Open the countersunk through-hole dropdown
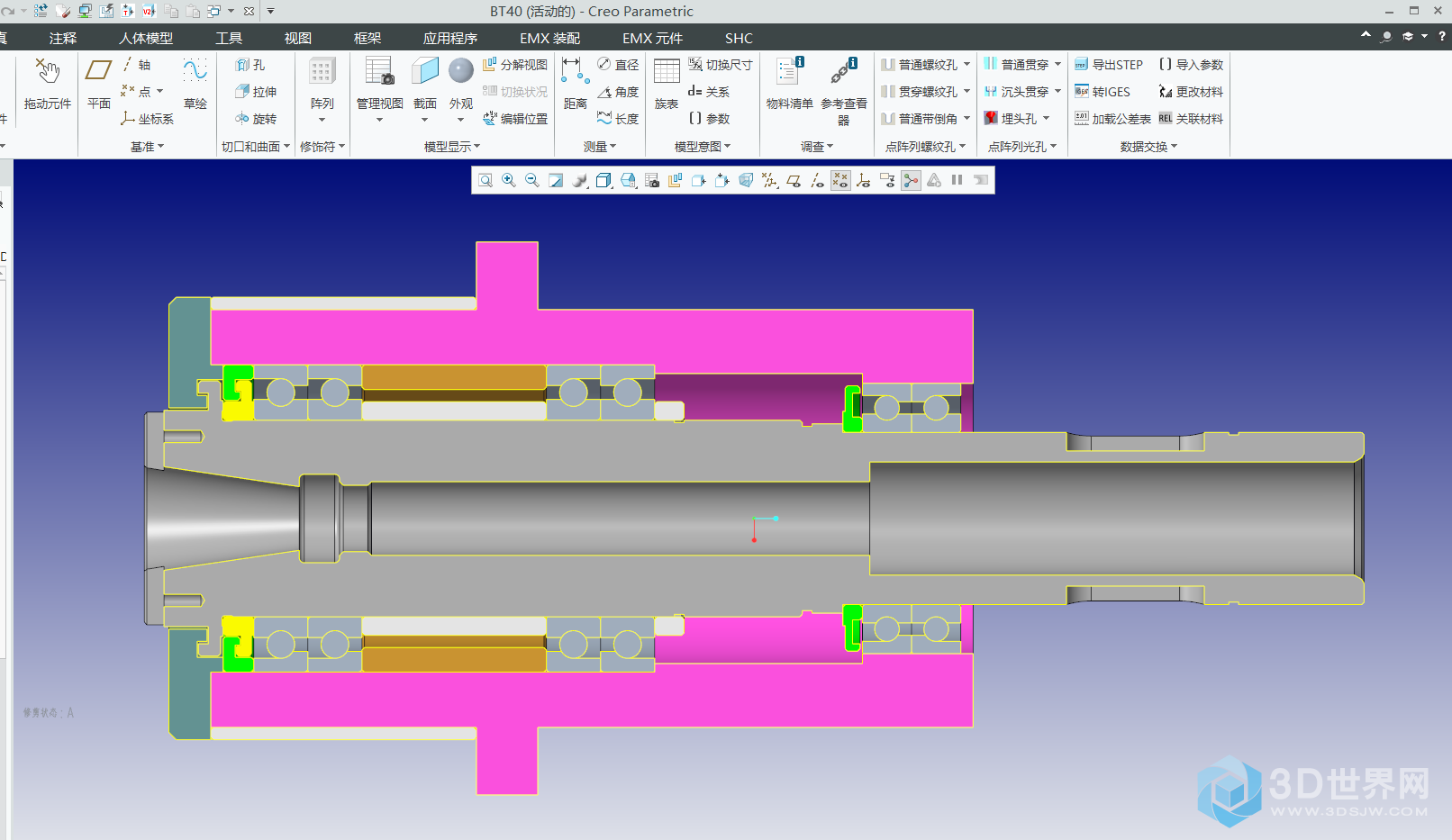Image resolution: width=1452 pixels, height=840 pixels. pos(1058,91)
